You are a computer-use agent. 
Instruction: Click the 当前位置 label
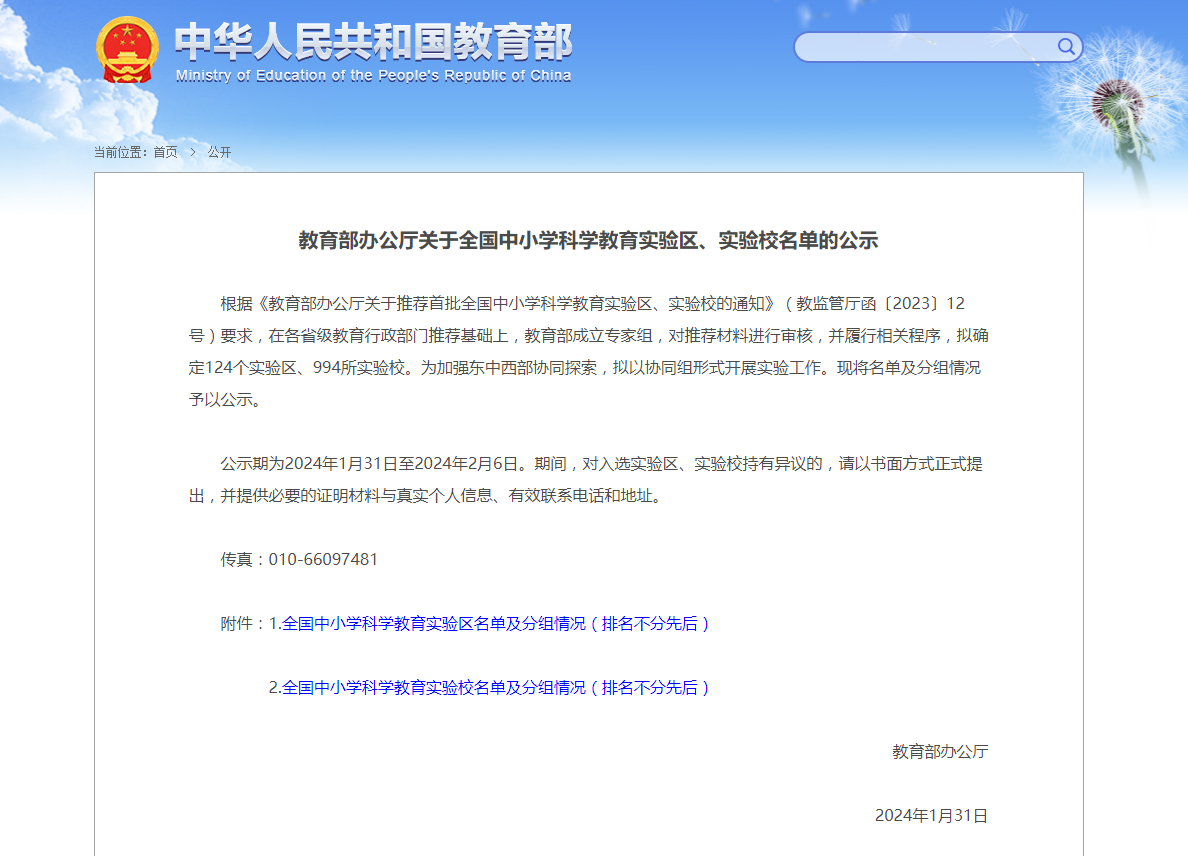point(120,152)
